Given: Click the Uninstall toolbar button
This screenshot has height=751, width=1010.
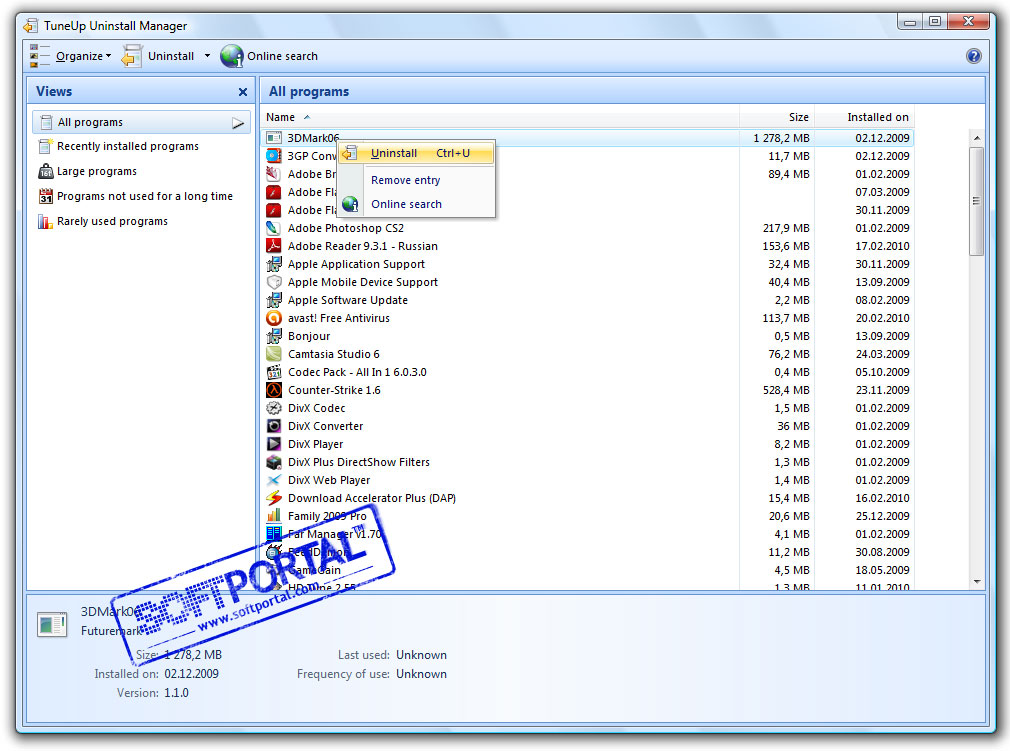Looking at the screenshot, I should point(158,56).
